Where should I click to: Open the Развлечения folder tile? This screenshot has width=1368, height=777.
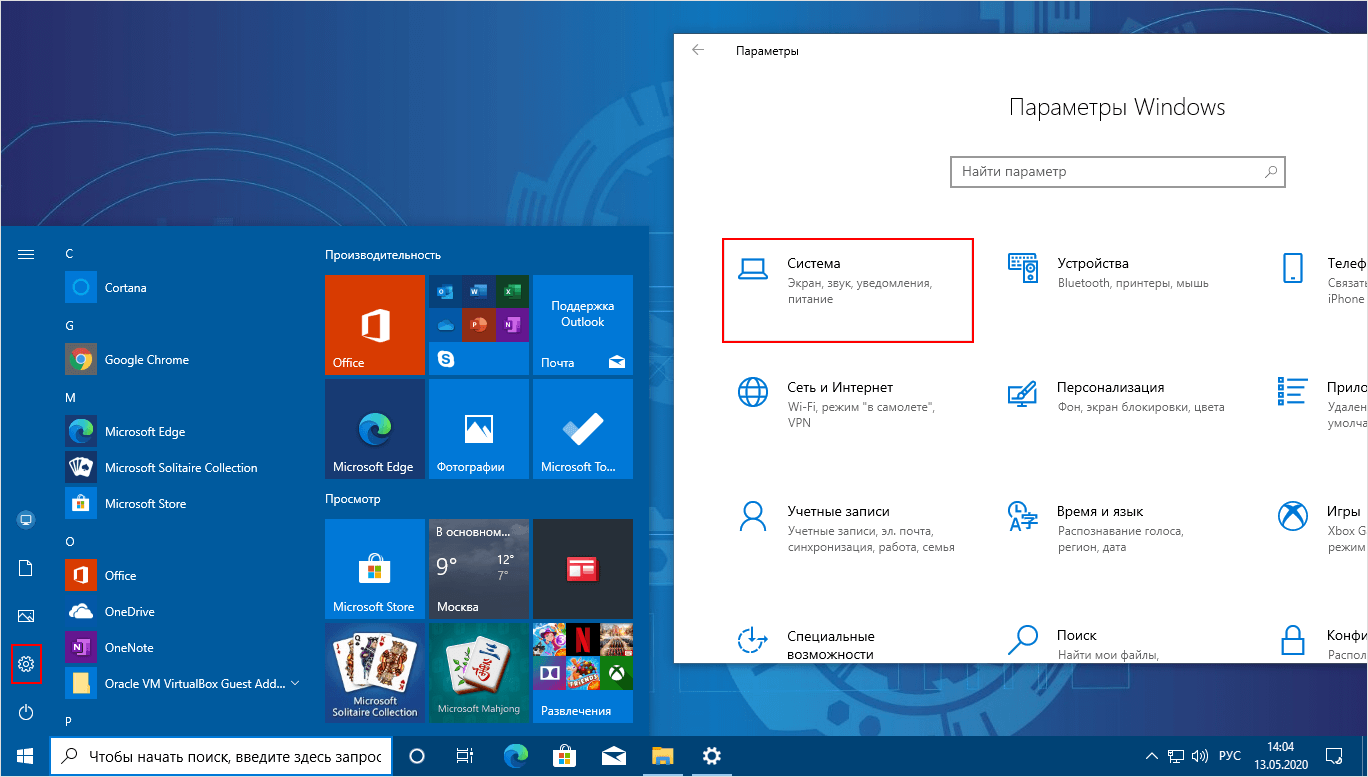point(583,673)
